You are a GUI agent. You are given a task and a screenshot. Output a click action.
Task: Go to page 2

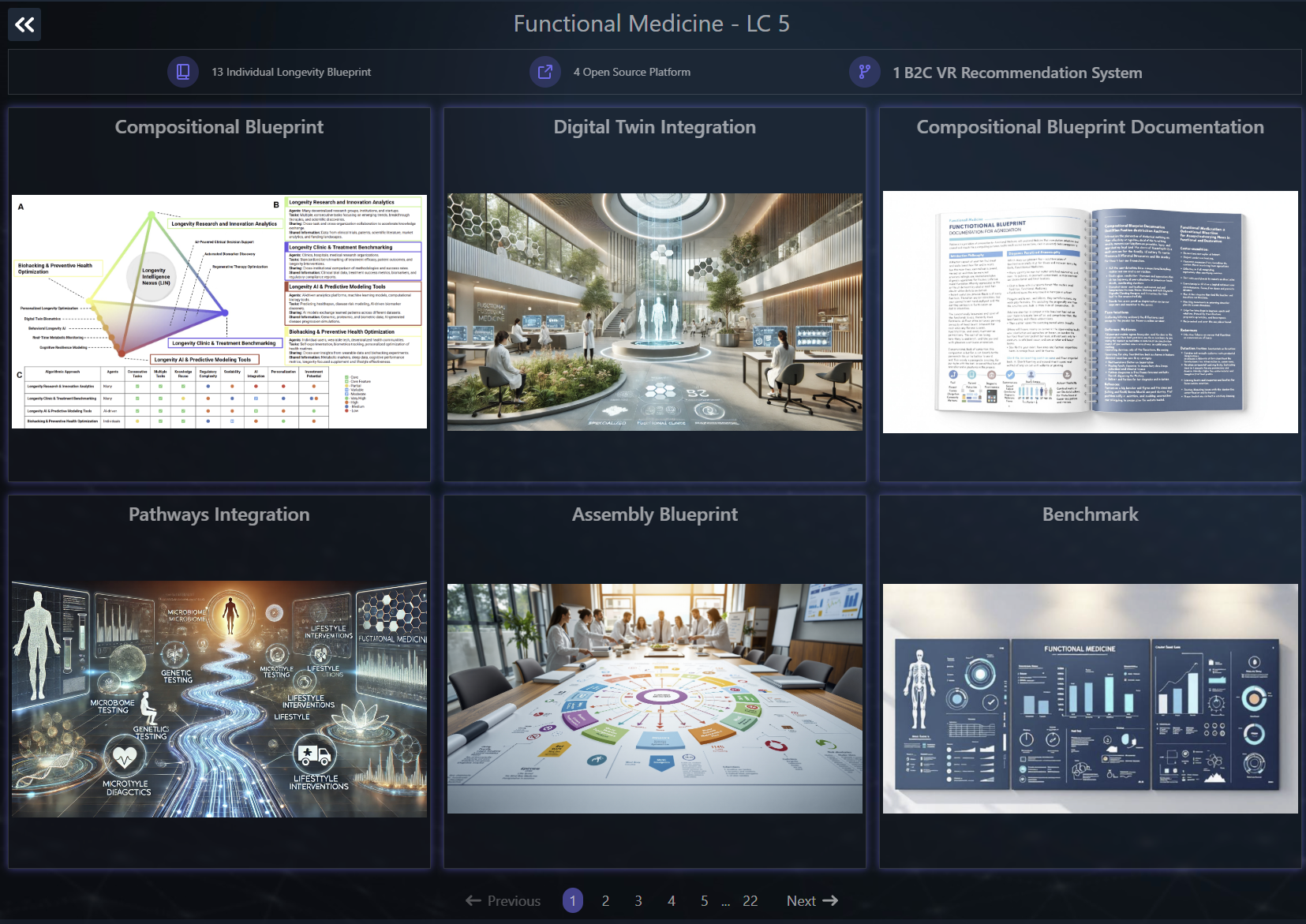pyautogui.click(x=605, y=901)
